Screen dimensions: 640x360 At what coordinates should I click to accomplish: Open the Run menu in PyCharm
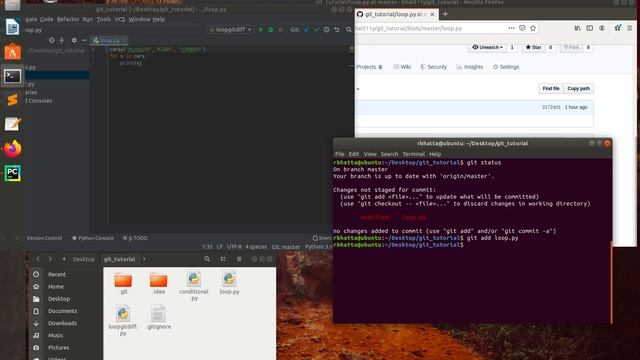87,19
